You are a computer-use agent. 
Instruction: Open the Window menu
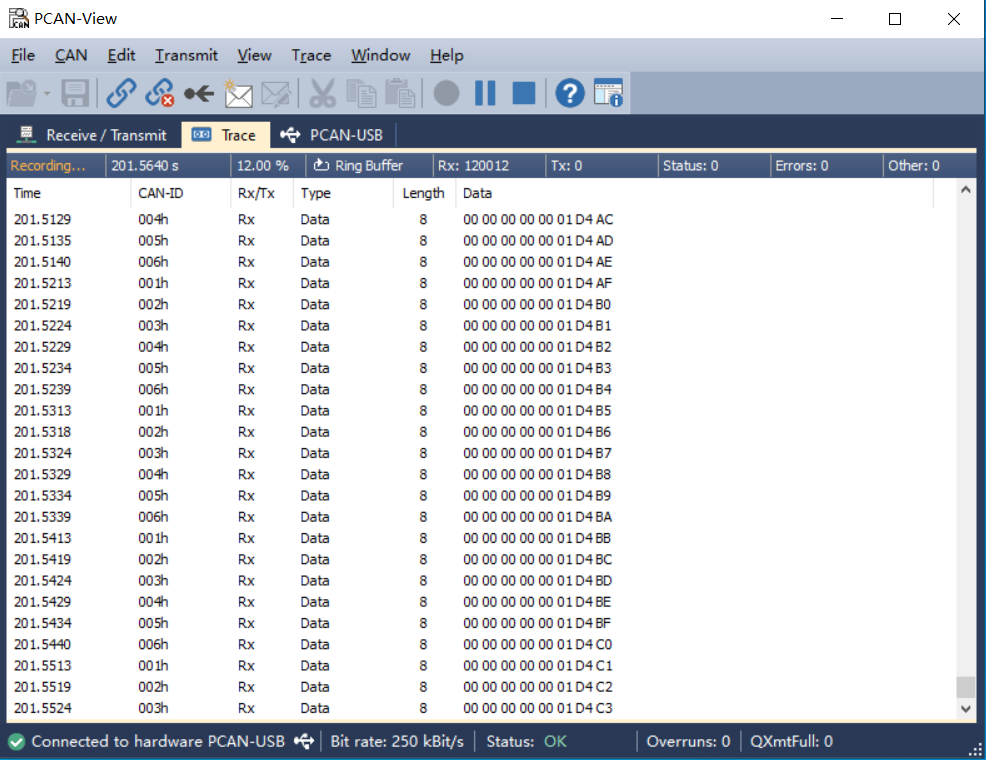[380, 55]
